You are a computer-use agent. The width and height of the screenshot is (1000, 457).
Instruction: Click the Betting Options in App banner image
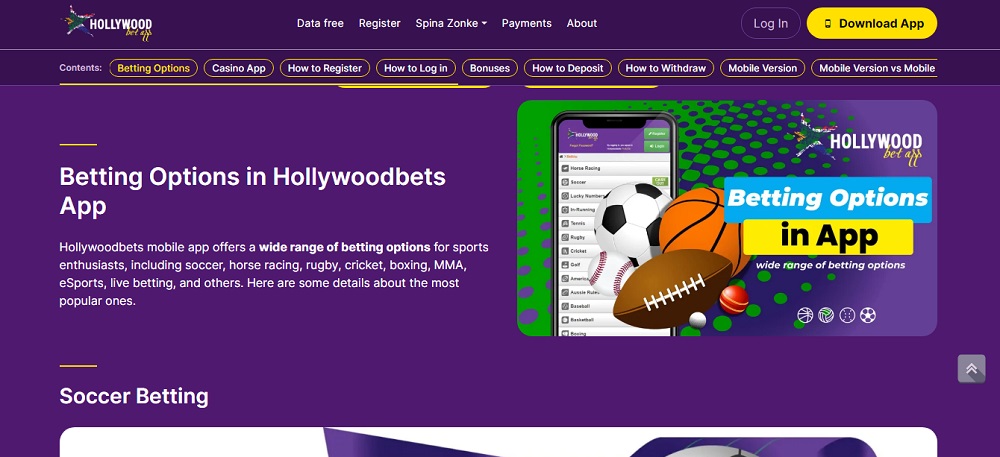(x=727, y=218)
